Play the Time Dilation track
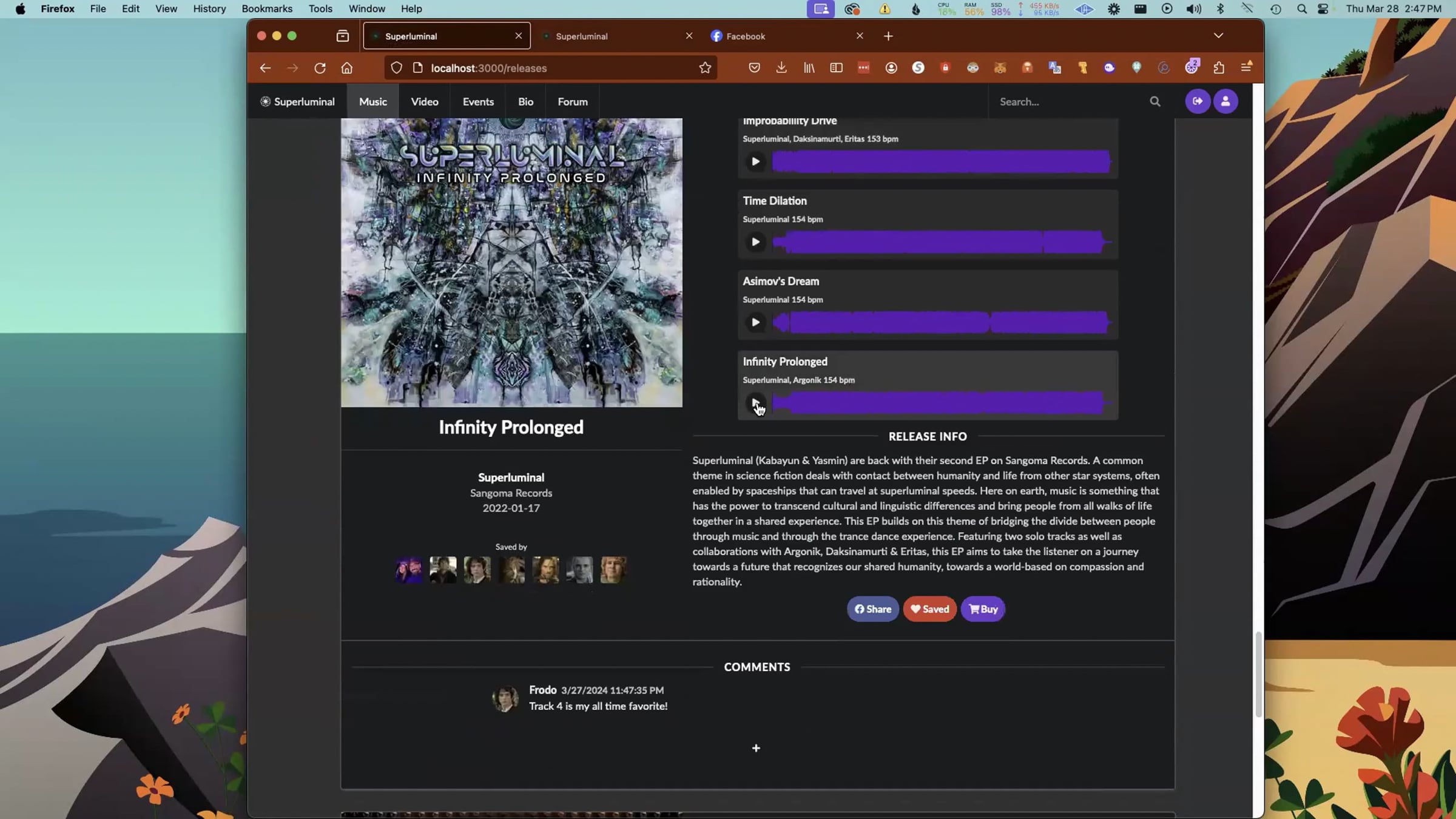The width and height of the screenshot is (1456, 819). (755, 242)
